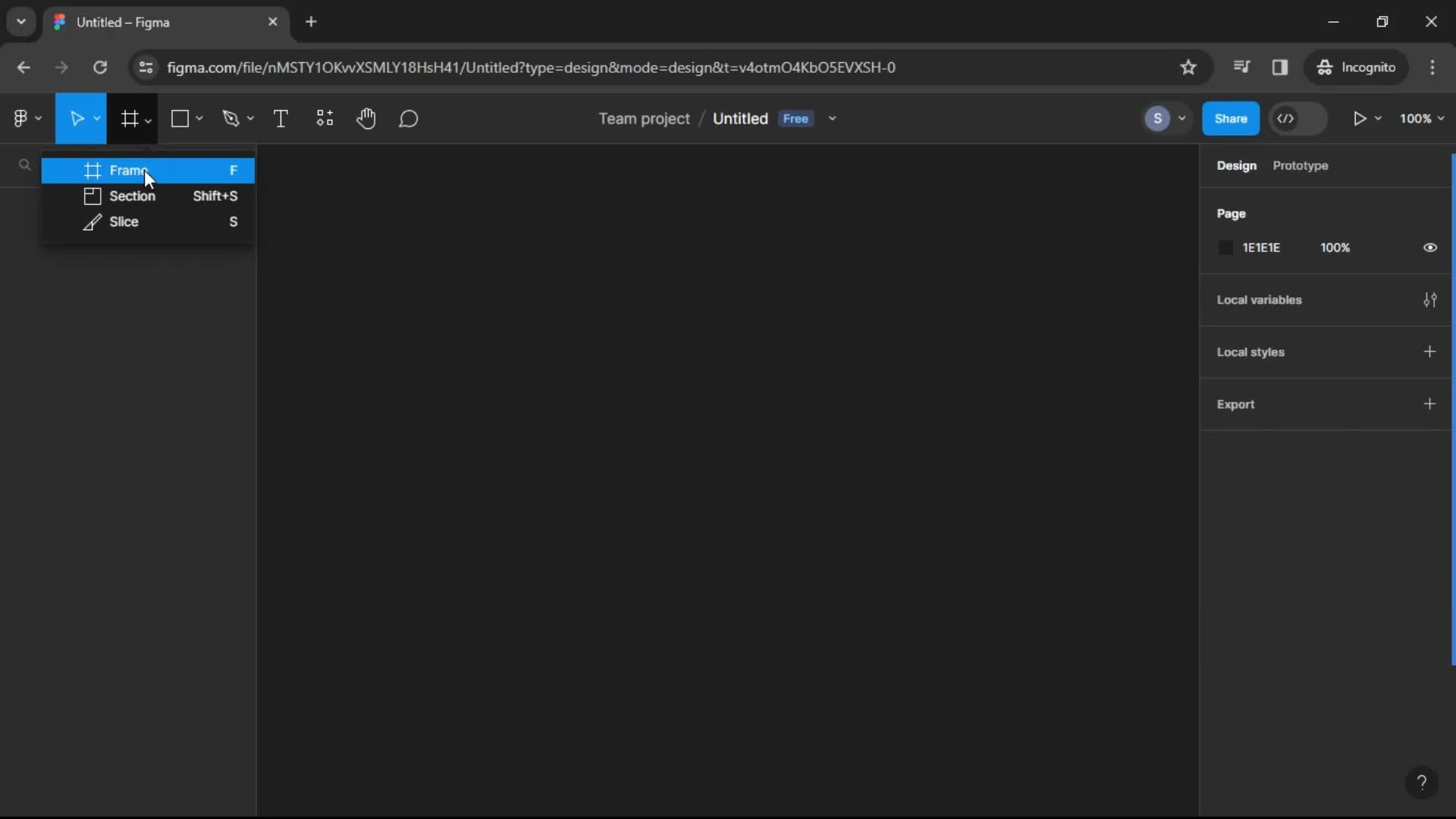
Task: Toggle layer visibility eye icon
Action: (1429, 248)
